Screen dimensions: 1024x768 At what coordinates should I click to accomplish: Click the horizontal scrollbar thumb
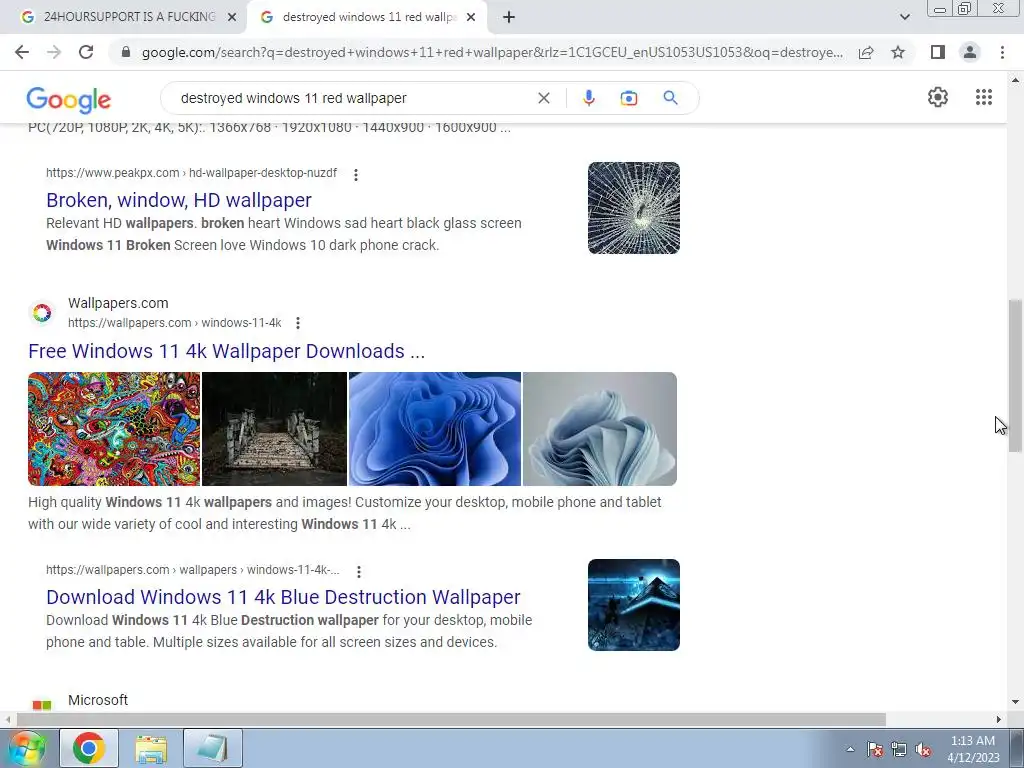pyautogui.click(x=451, y=719)
